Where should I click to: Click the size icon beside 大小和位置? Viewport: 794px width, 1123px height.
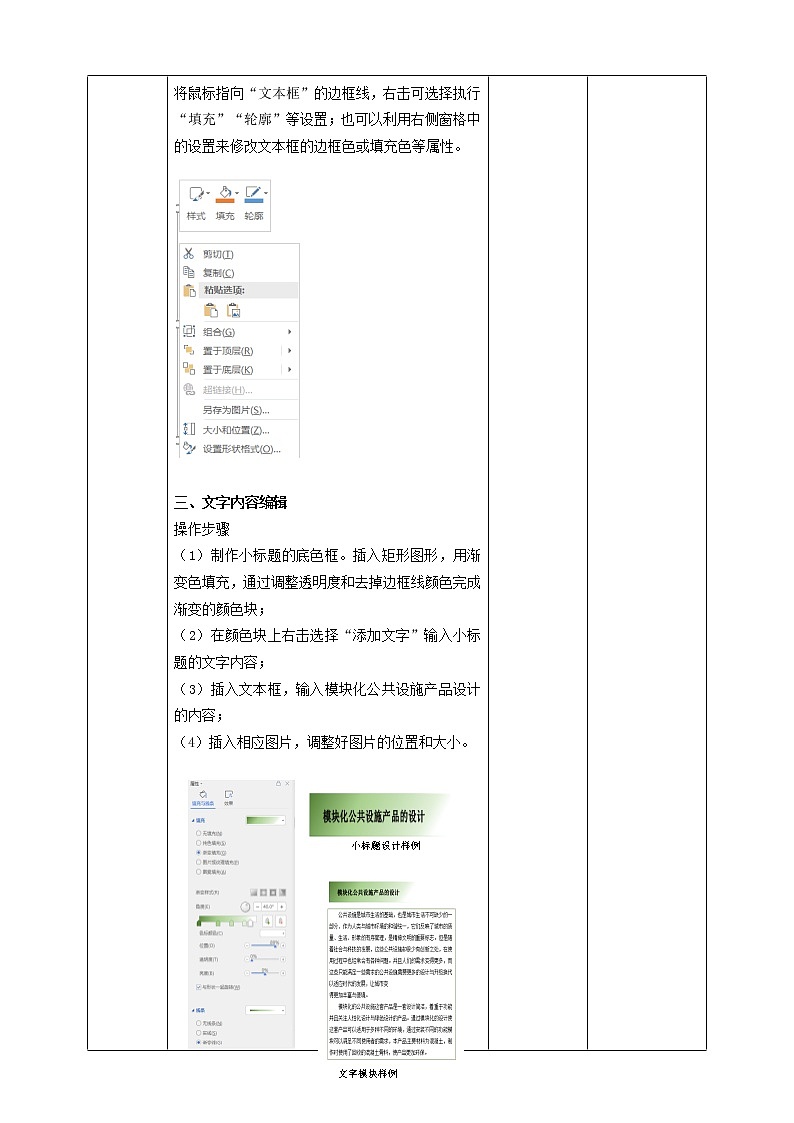point(189,429)
